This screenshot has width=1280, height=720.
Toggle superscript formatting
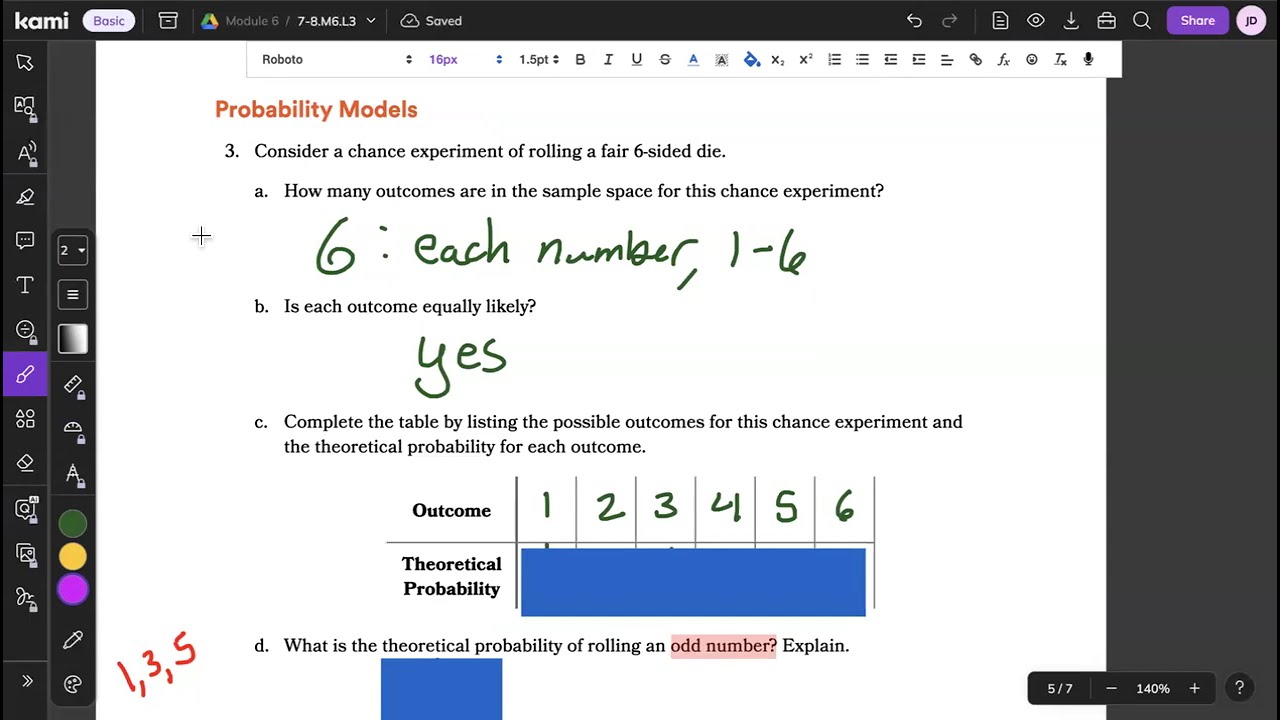(806, 60)
